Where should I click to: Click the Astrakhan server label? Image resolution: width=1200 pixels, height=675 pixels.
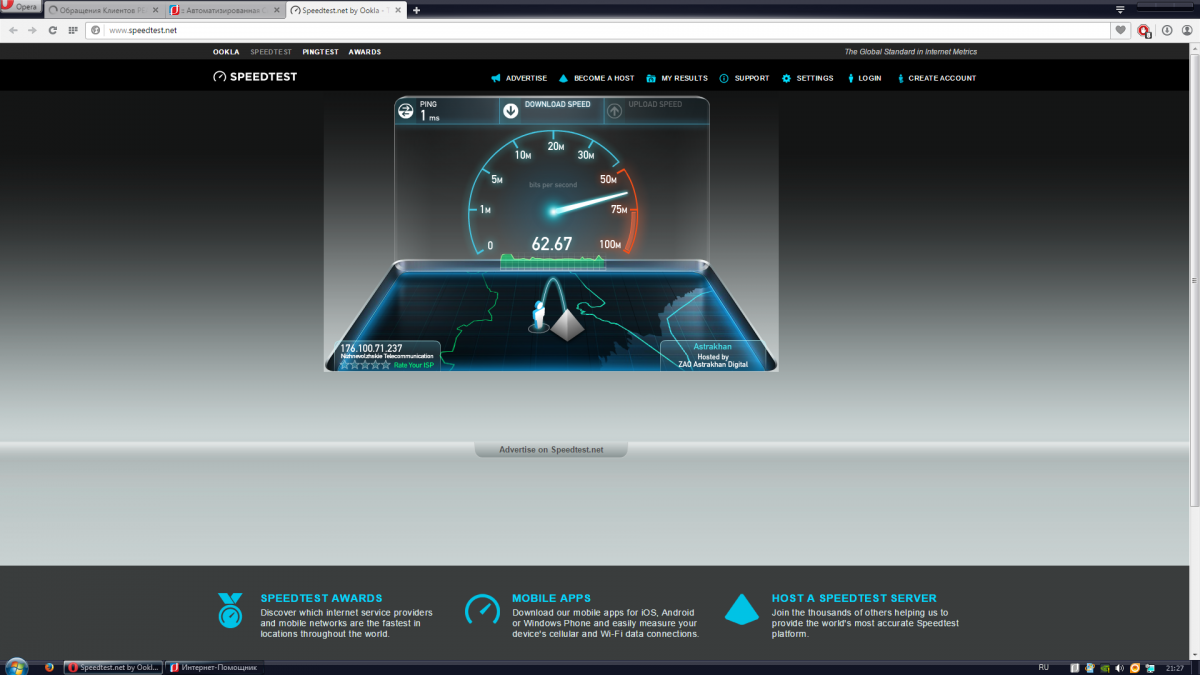pyautogui.click(x=713, y=347)
